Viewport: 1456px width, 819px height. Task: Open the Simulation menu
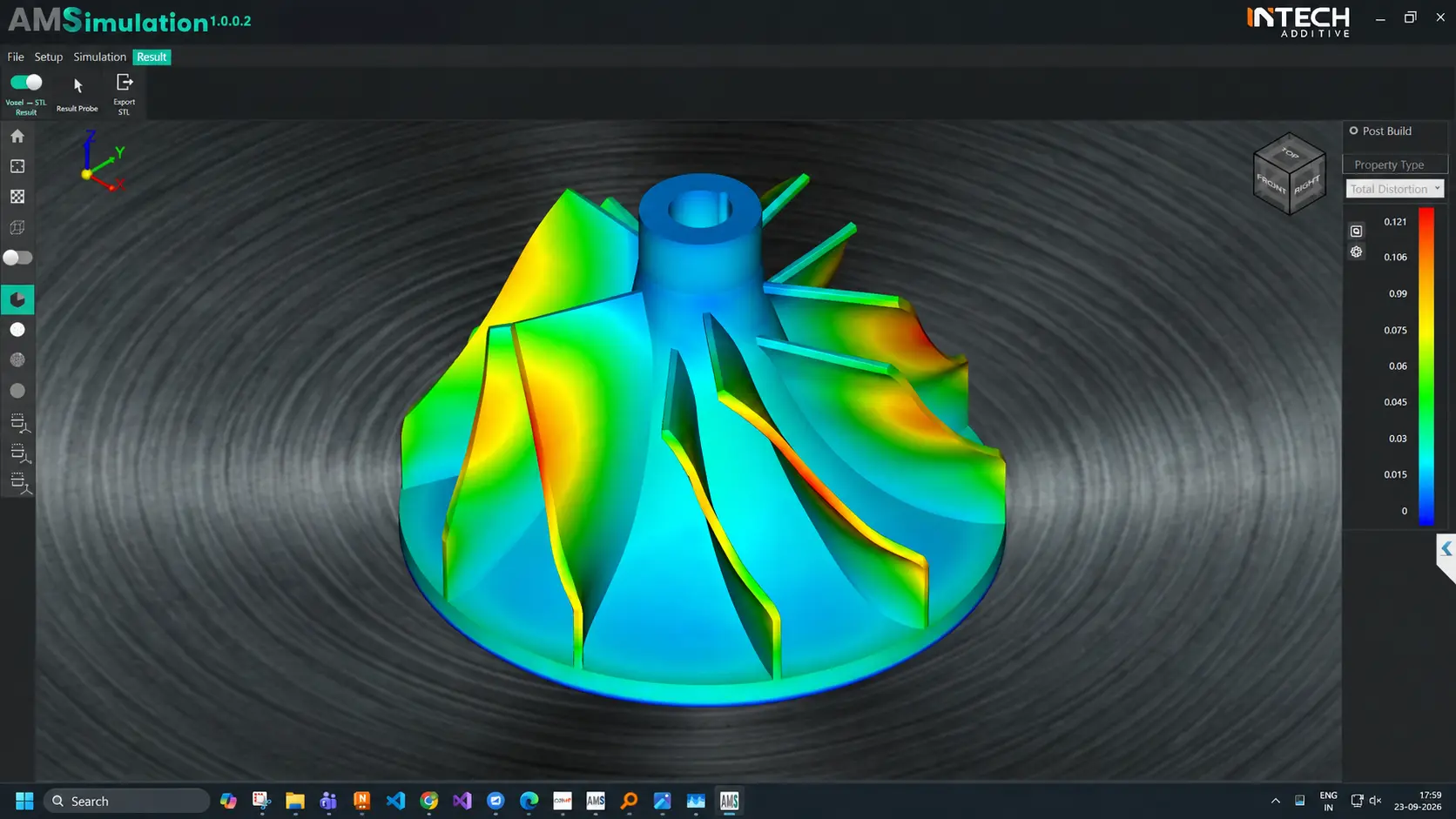coord(99,57)
